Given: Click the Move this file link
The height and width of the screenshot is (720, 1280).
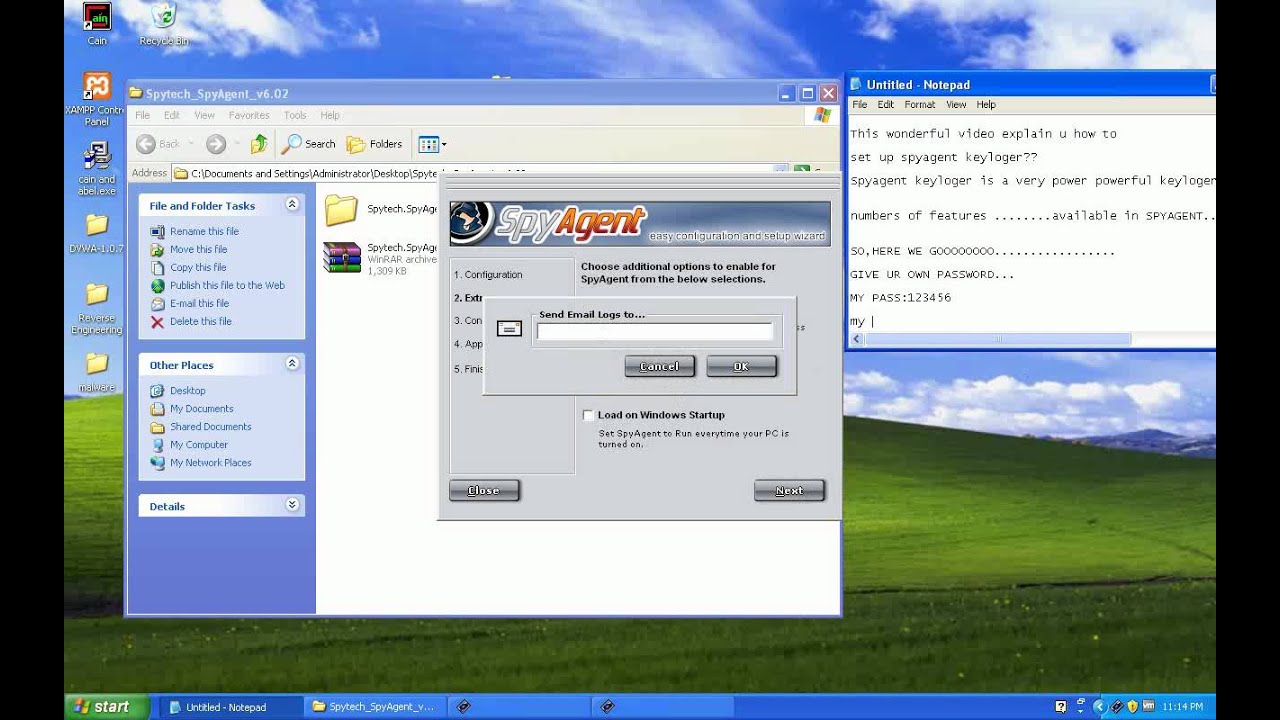Looking at the screenshot, I should [x=198, y=249].
